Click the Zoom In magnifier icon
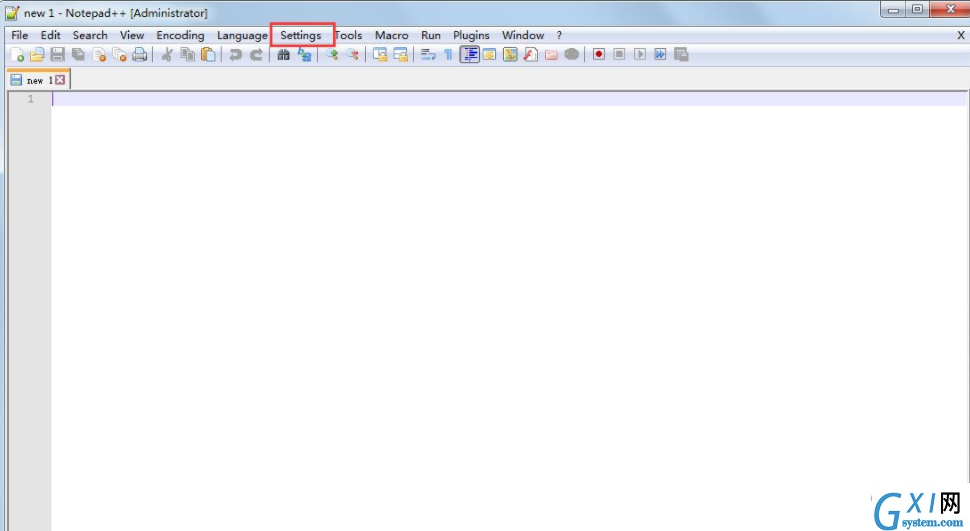 (x=332, y=54)
